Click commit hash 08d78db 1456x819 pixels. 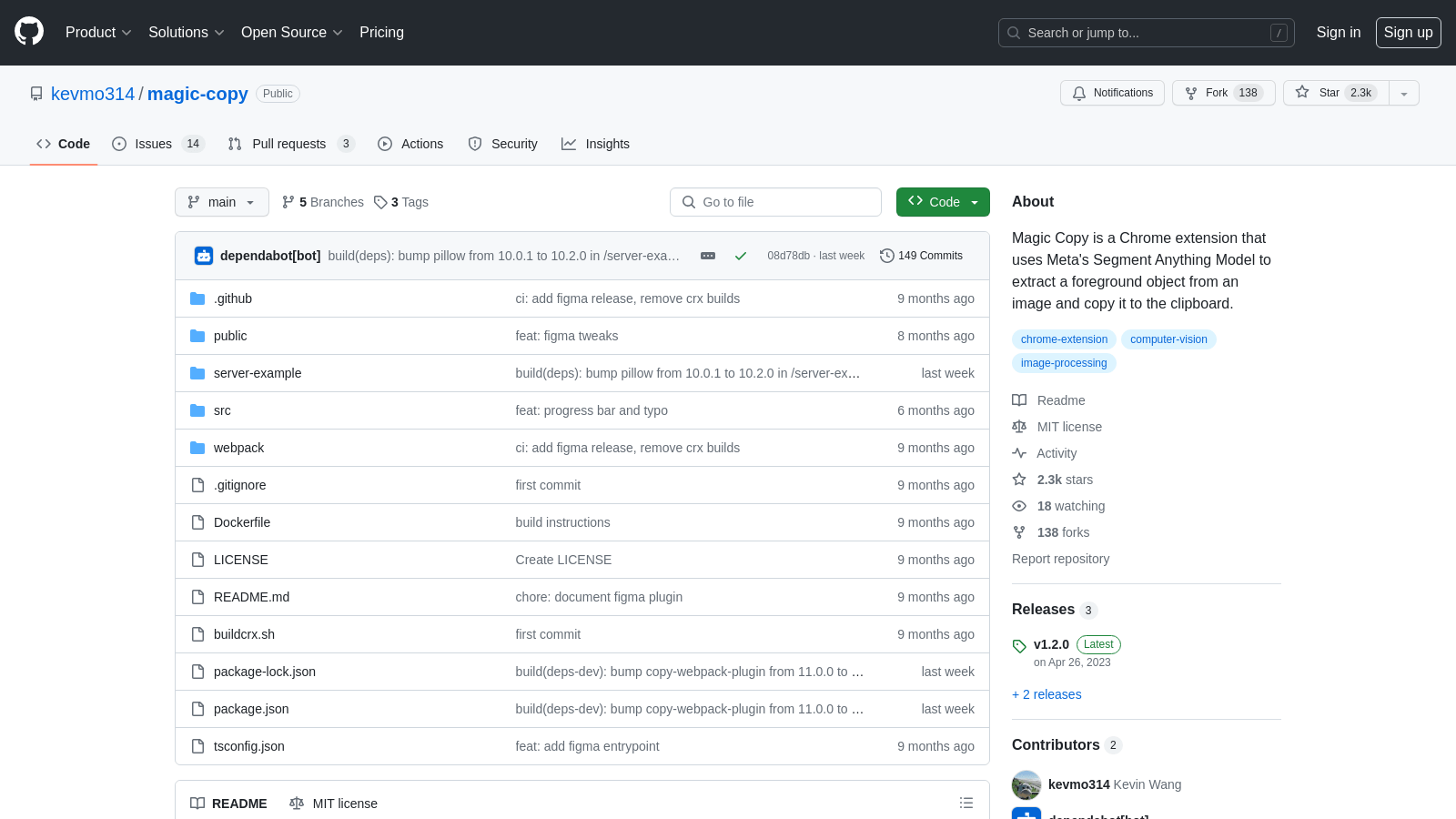[788, 256]
